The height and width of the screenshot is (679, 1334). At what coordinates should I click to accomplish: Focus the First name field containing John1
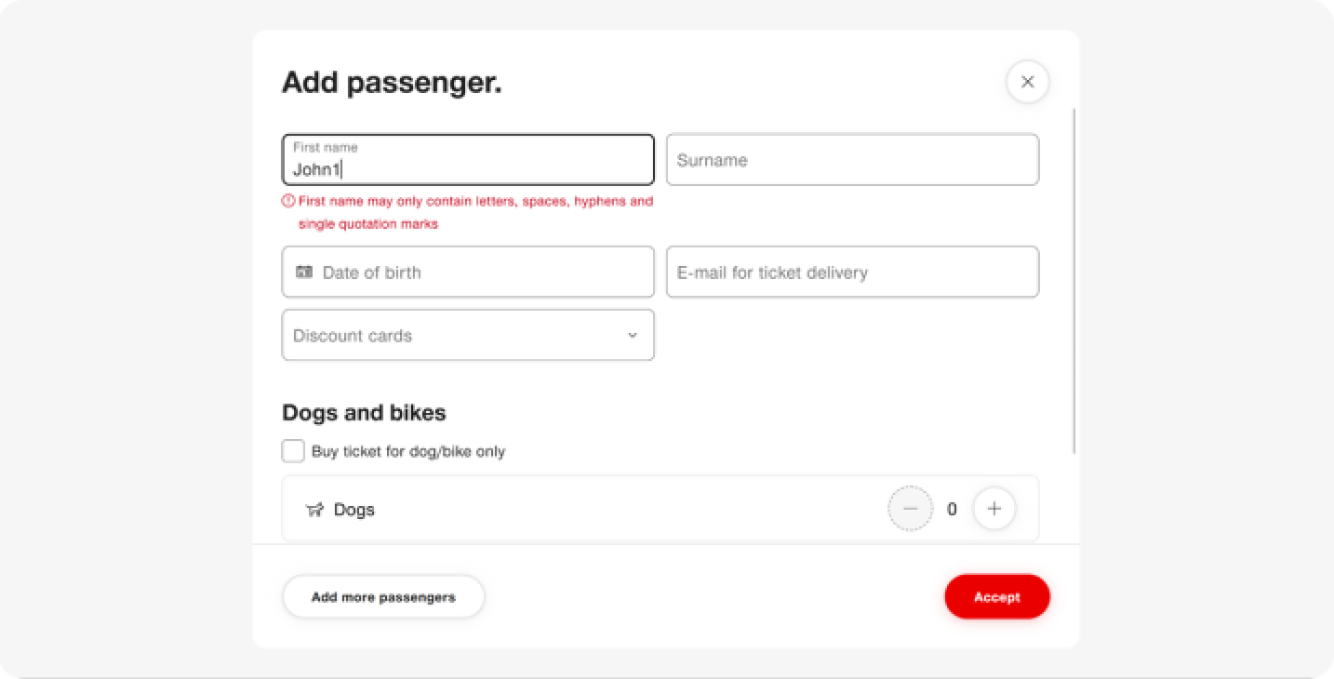(x=468, y=160)
